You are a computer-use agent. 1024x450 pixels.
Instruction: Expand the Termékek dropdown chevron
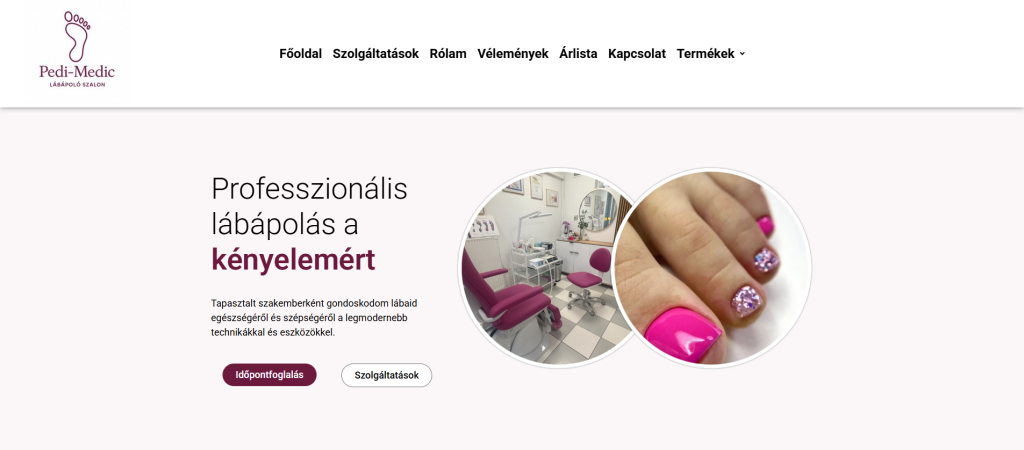click(742, 54)
